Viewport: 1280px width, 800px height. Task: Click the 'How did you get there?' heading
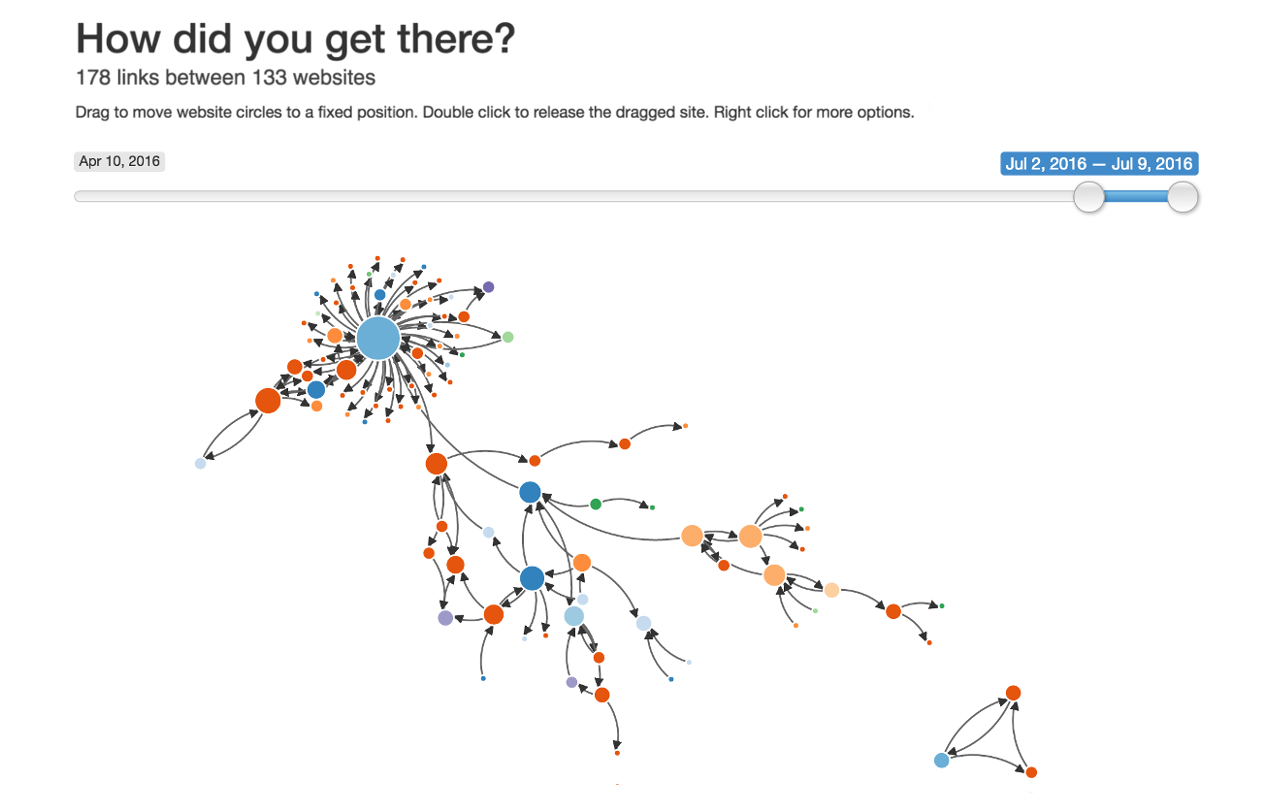tap(296, 38)
